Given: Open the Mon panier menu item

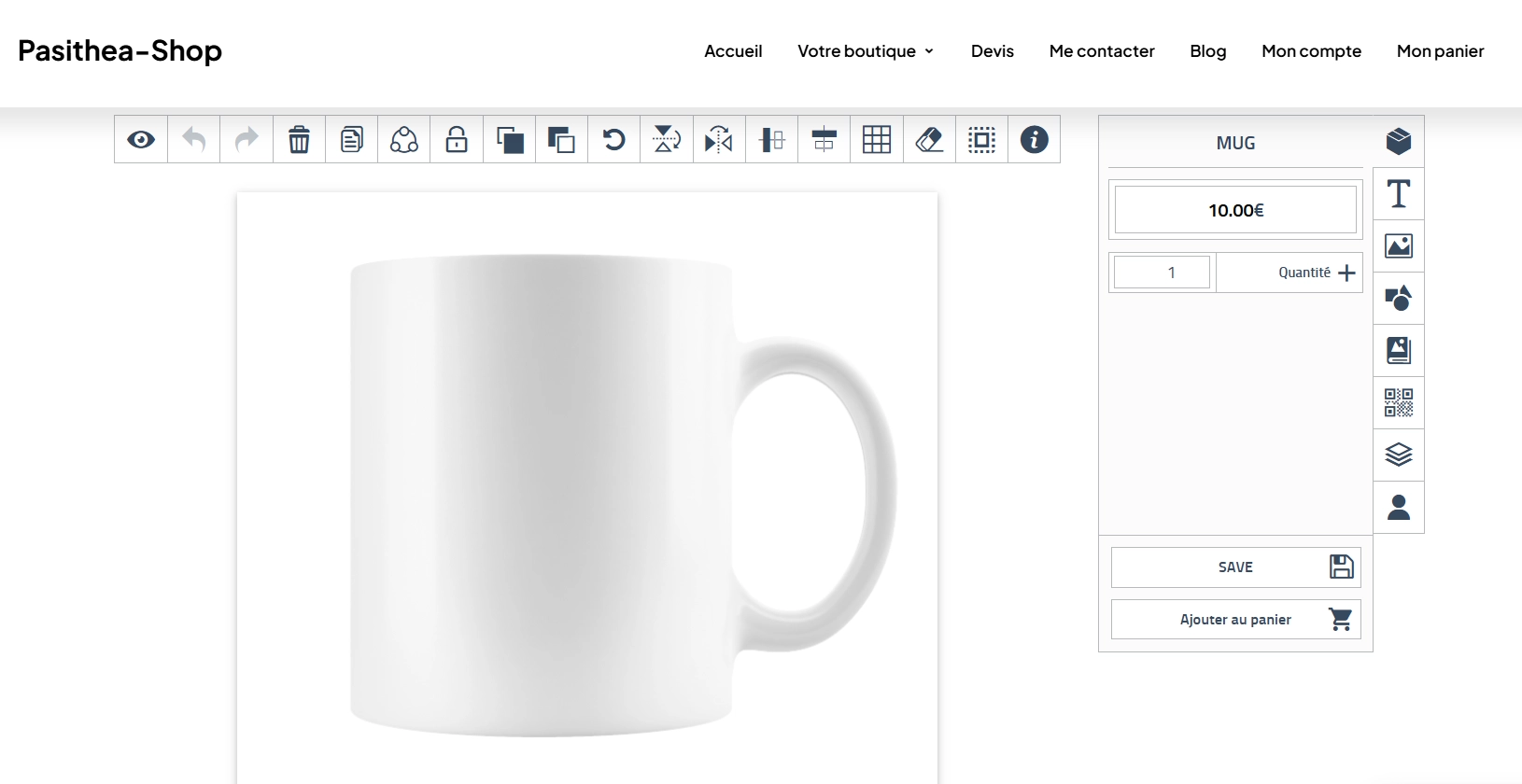Looking at the screenshot, I should tap(1440, 51).
